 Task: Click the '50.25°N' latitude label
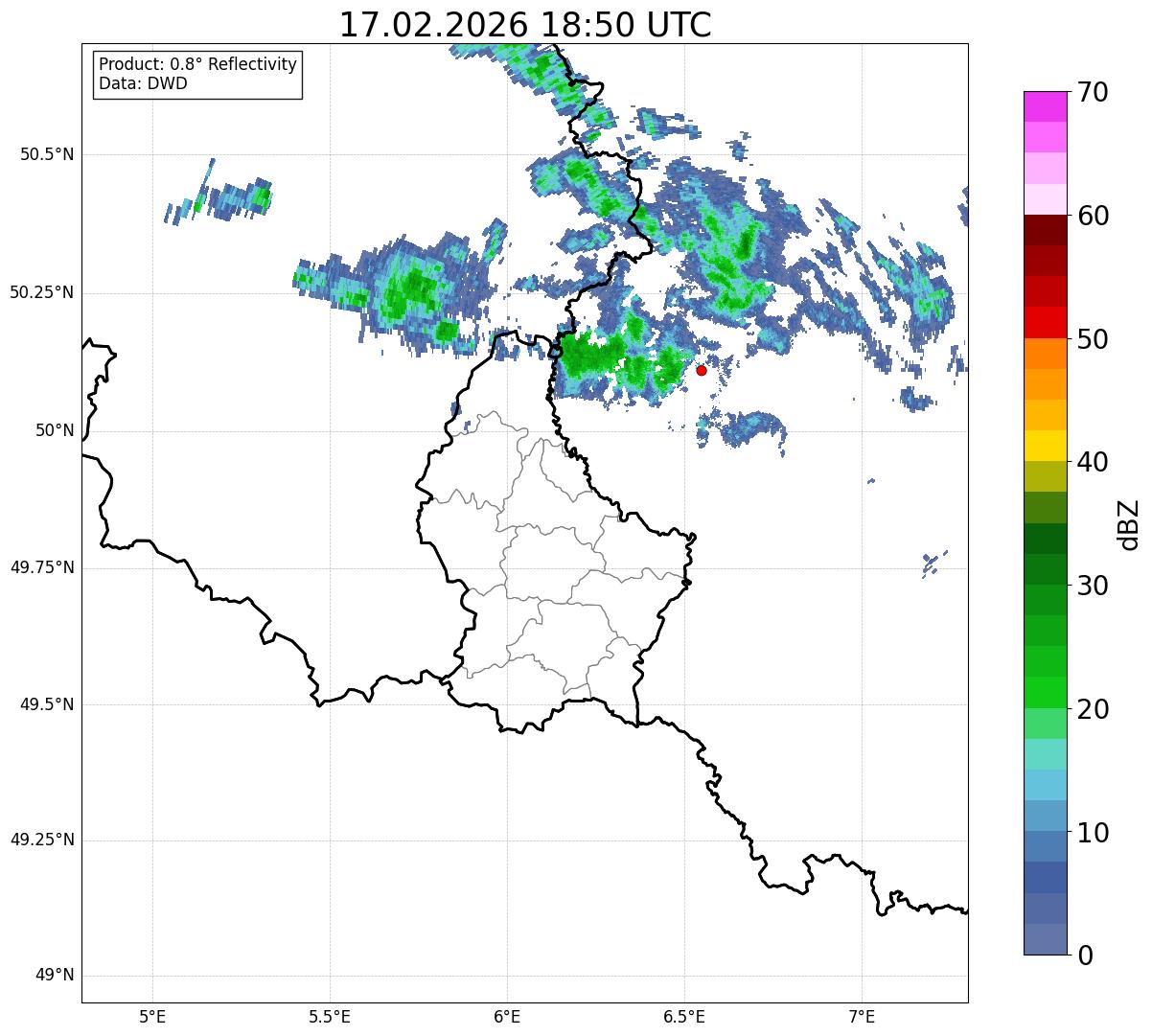41,292
